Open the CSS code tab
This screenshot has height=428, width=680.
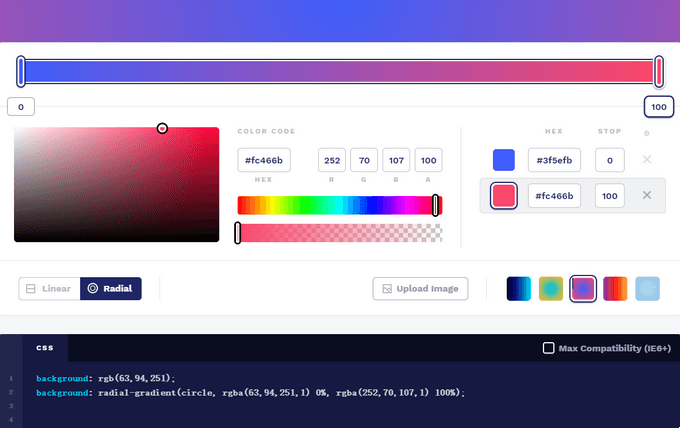[x=45, y=348]
